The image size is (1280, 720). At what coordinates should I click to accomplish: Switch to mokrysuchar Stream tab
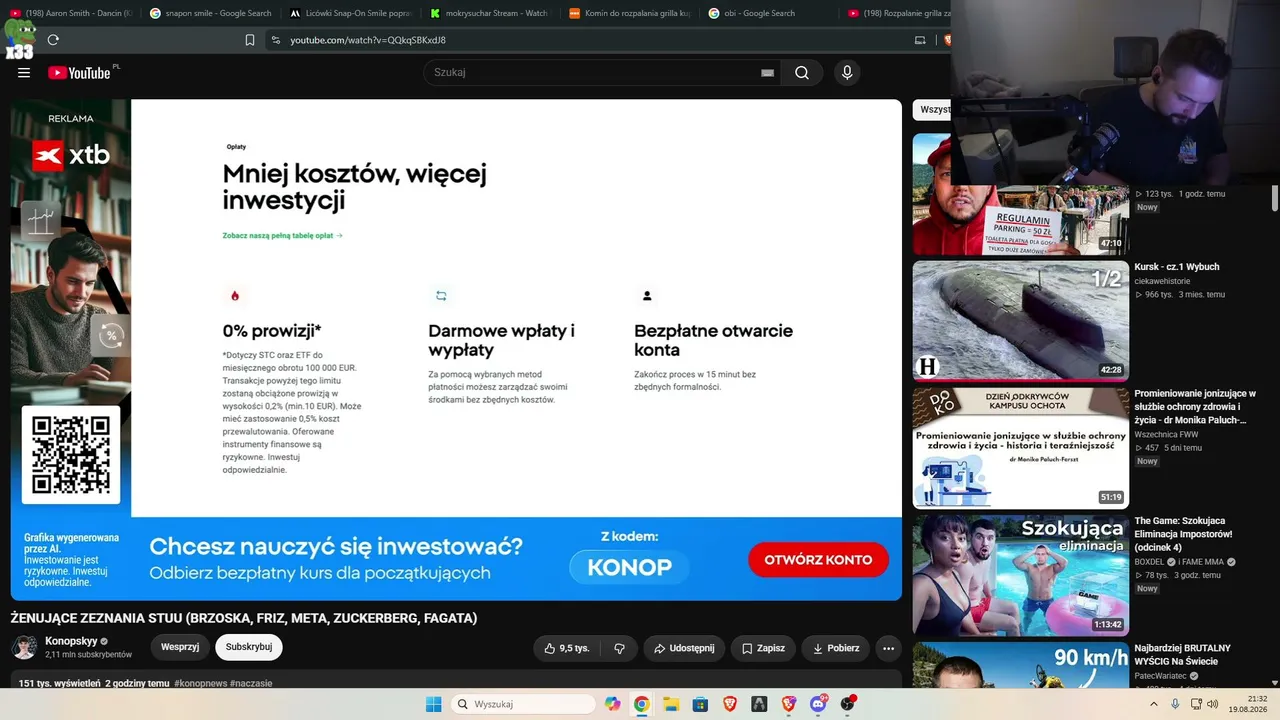pos(489,13)
